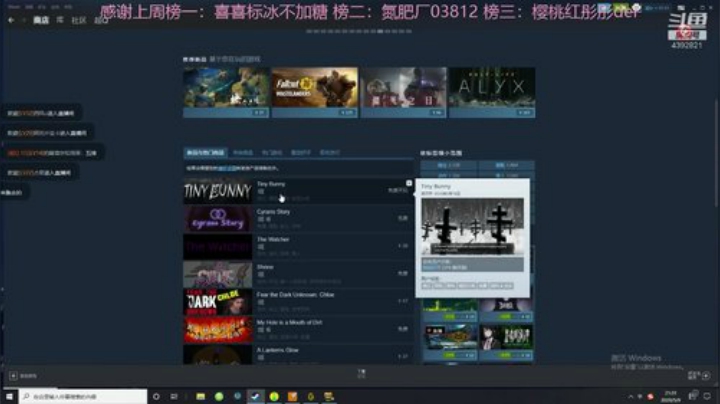Image resolution: width=720 pixels, height=404 pixels.
Task: Open the Windows notification center icon
Action: click(707, 396)
